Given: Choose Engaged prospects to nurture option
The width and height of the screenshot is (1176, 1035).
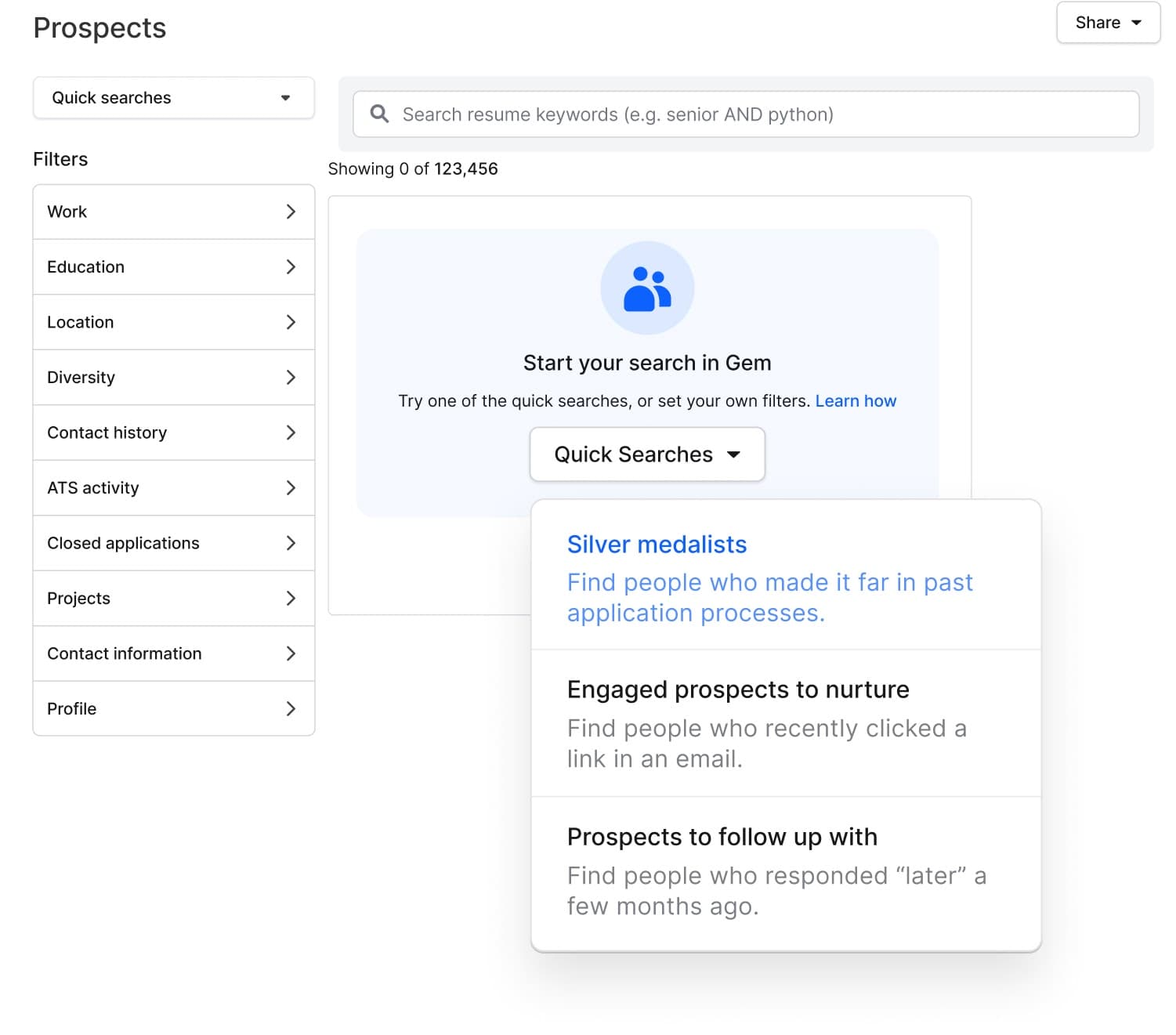Looking at the screenshot, I should 785,723.
